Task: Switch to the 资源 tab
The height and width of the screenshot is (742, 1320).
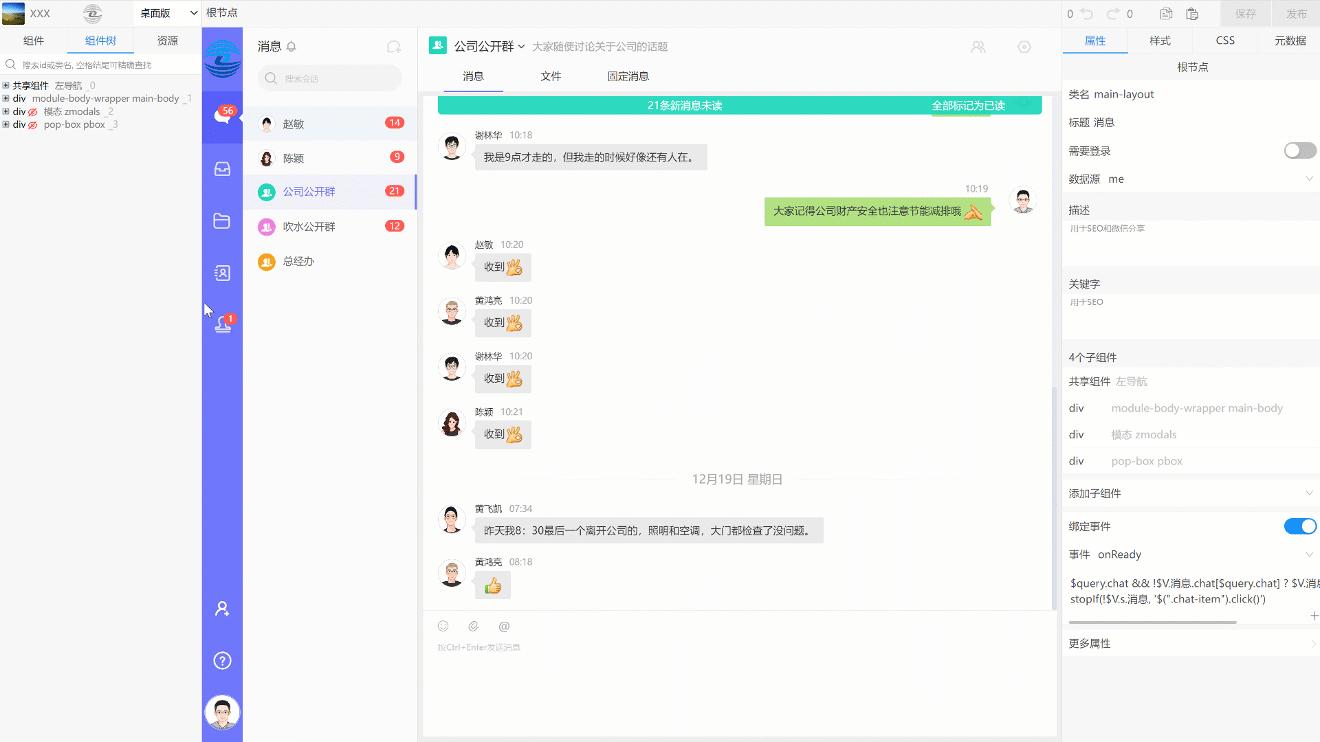Action: tap(167, 41)
